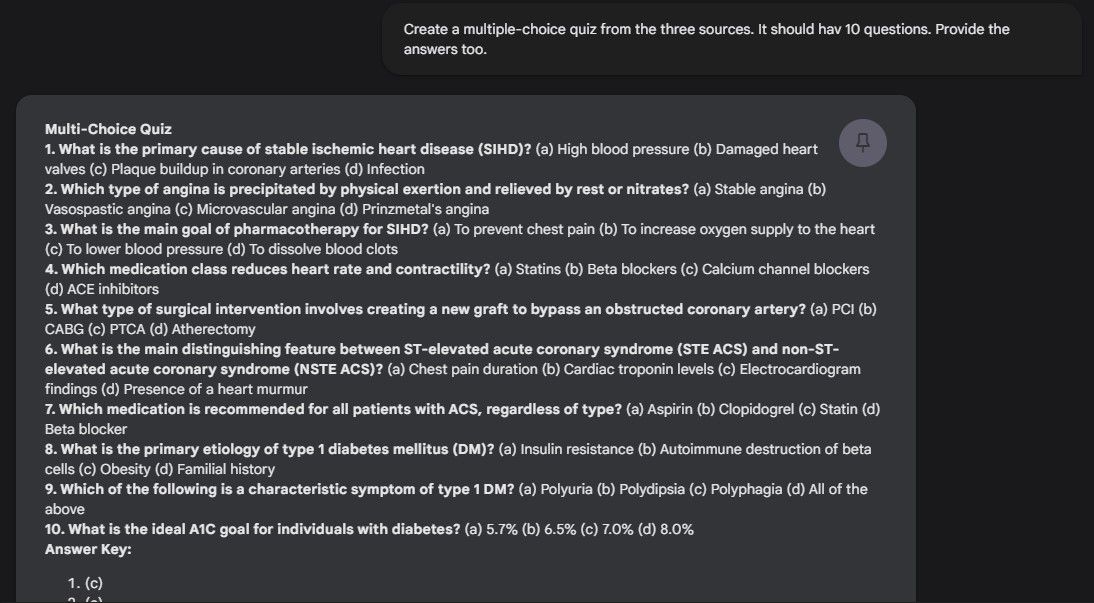
Task: Click question 5 about surgical graft intervention
Action: pos(400,308)
